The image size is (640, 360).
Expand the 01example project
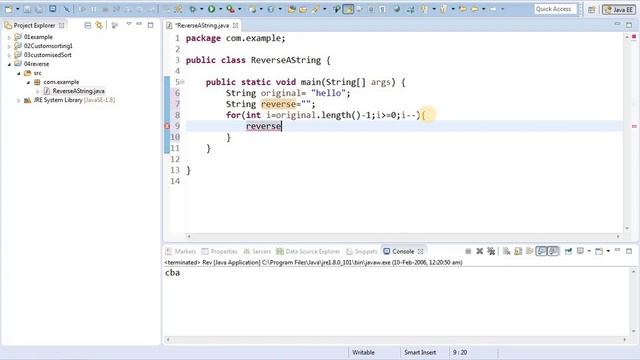point(9,37)
